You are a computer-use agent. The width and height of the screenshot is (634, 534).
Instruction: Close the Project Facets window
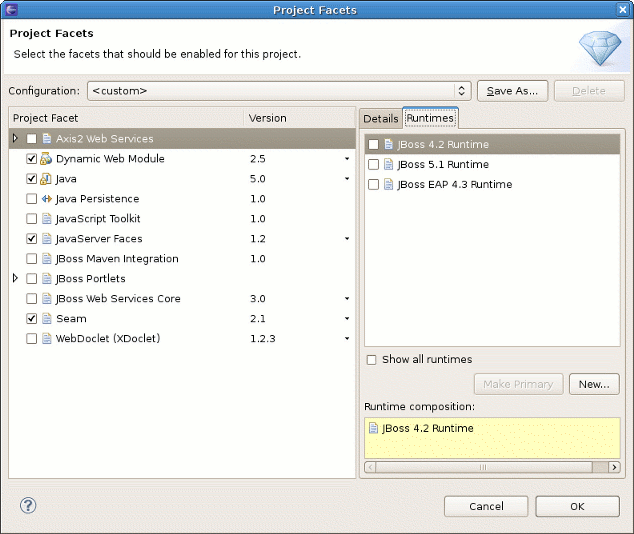pyautogui.click(x=623, y=9)
